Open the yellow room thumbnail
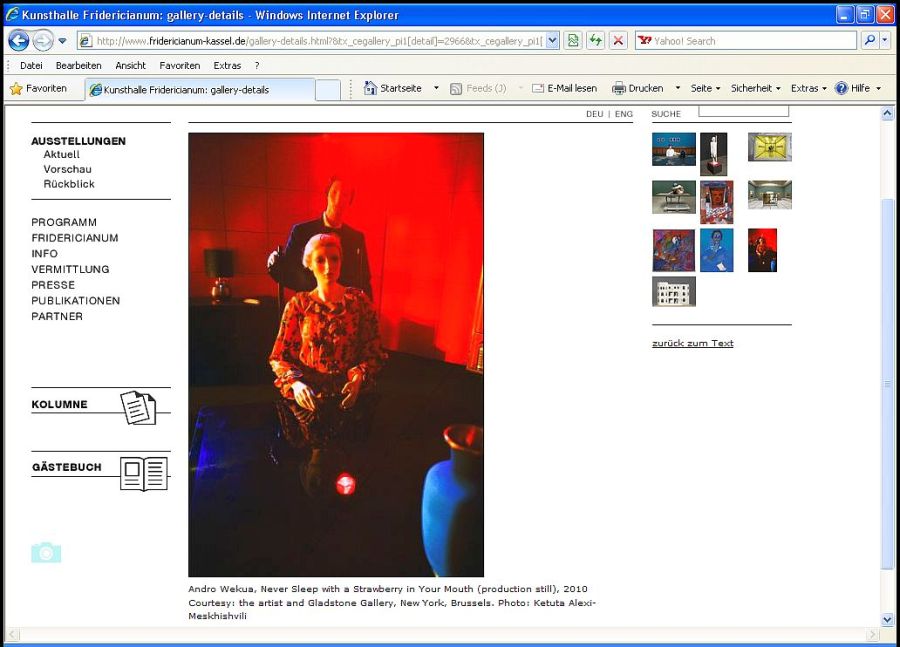This screenshot has width=900, height=647. (x=770, y=147)
